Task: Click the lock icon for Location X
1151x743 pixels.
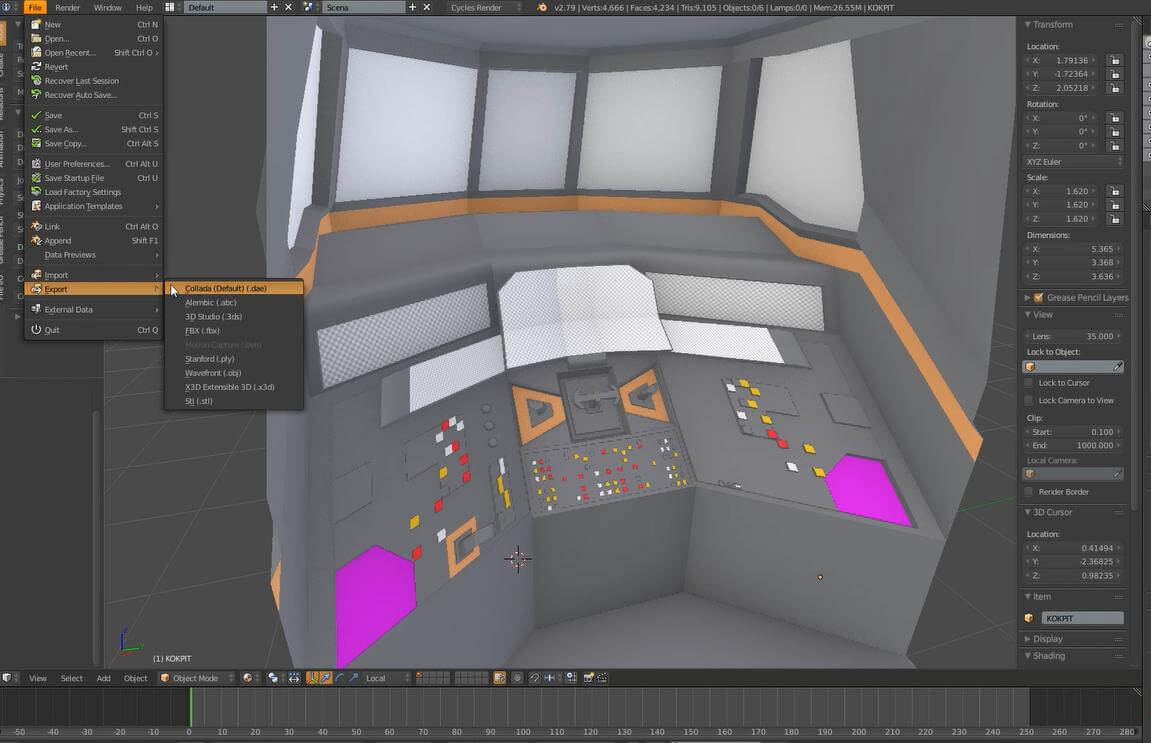Action: pyautogui.click(x=1114, y=60)
